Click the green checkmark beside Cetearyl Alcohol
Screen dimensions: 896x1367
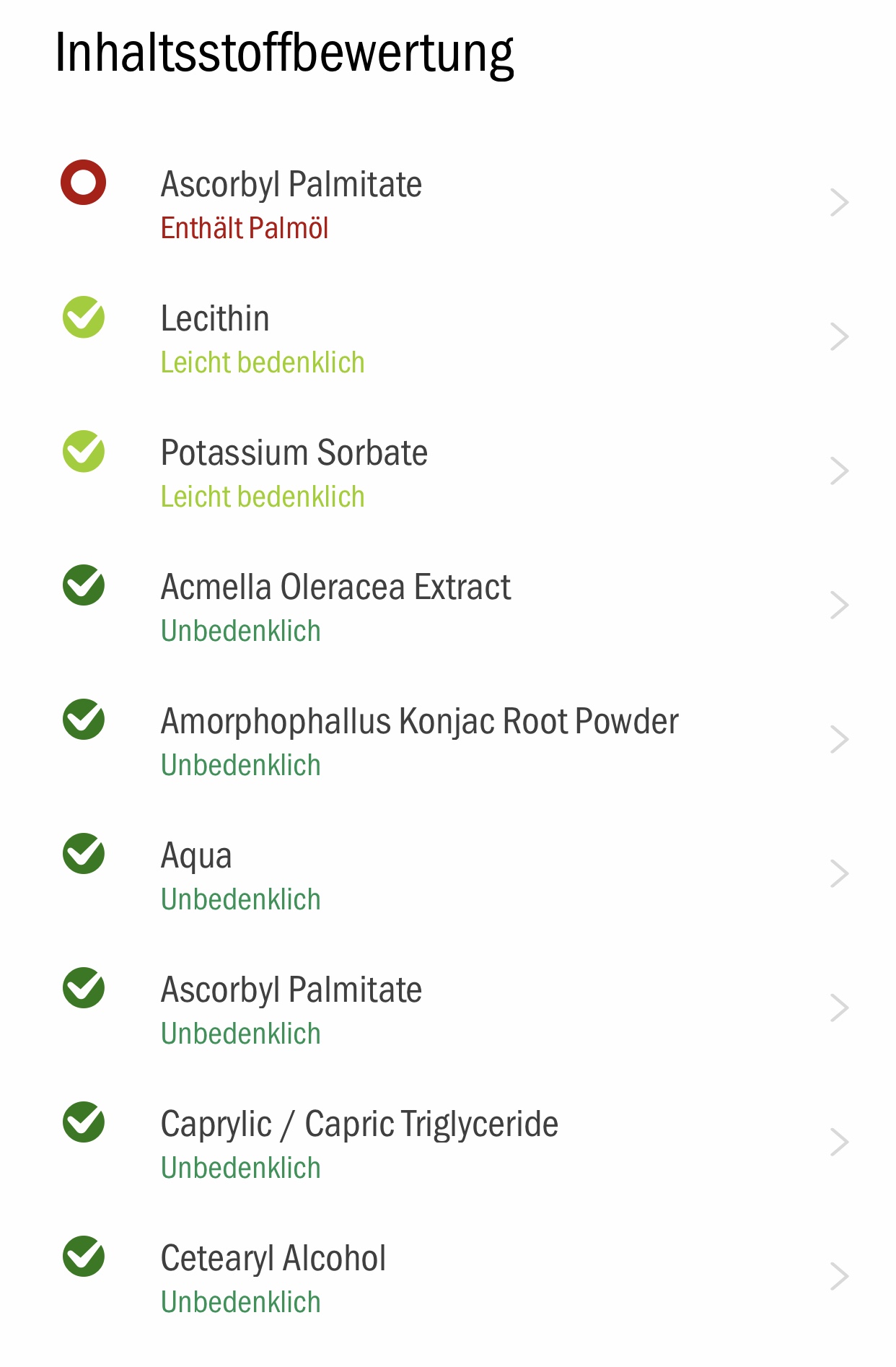(x=84, y=1257)
